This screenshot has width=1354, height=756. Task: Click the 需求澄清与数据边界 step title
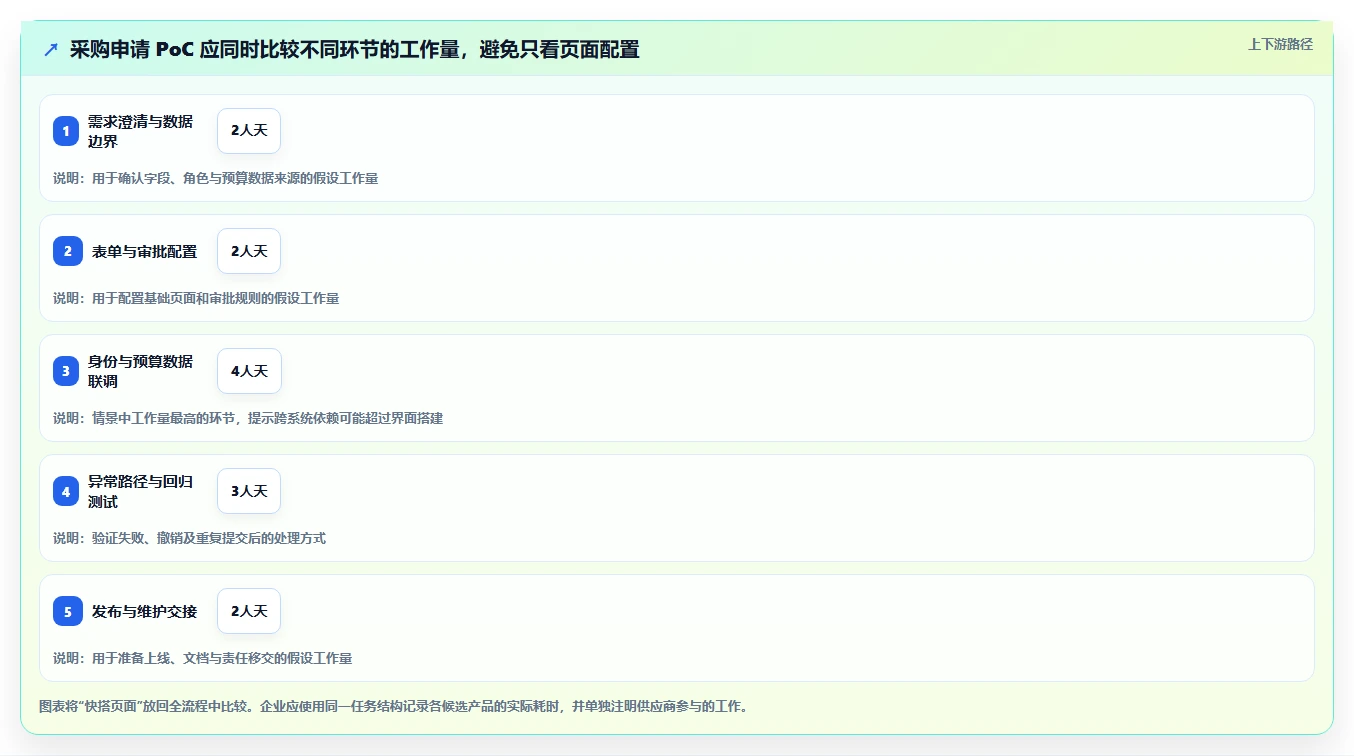tap(141, 131)
